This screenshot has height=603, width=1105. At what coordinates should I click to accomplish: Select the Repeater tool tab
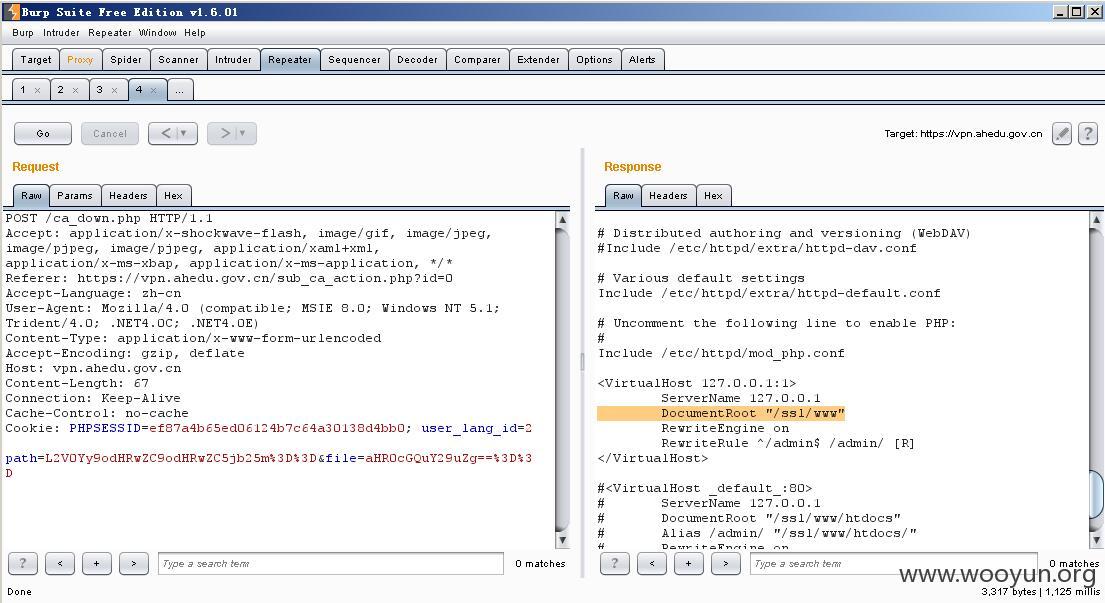[x=290, y=60]
